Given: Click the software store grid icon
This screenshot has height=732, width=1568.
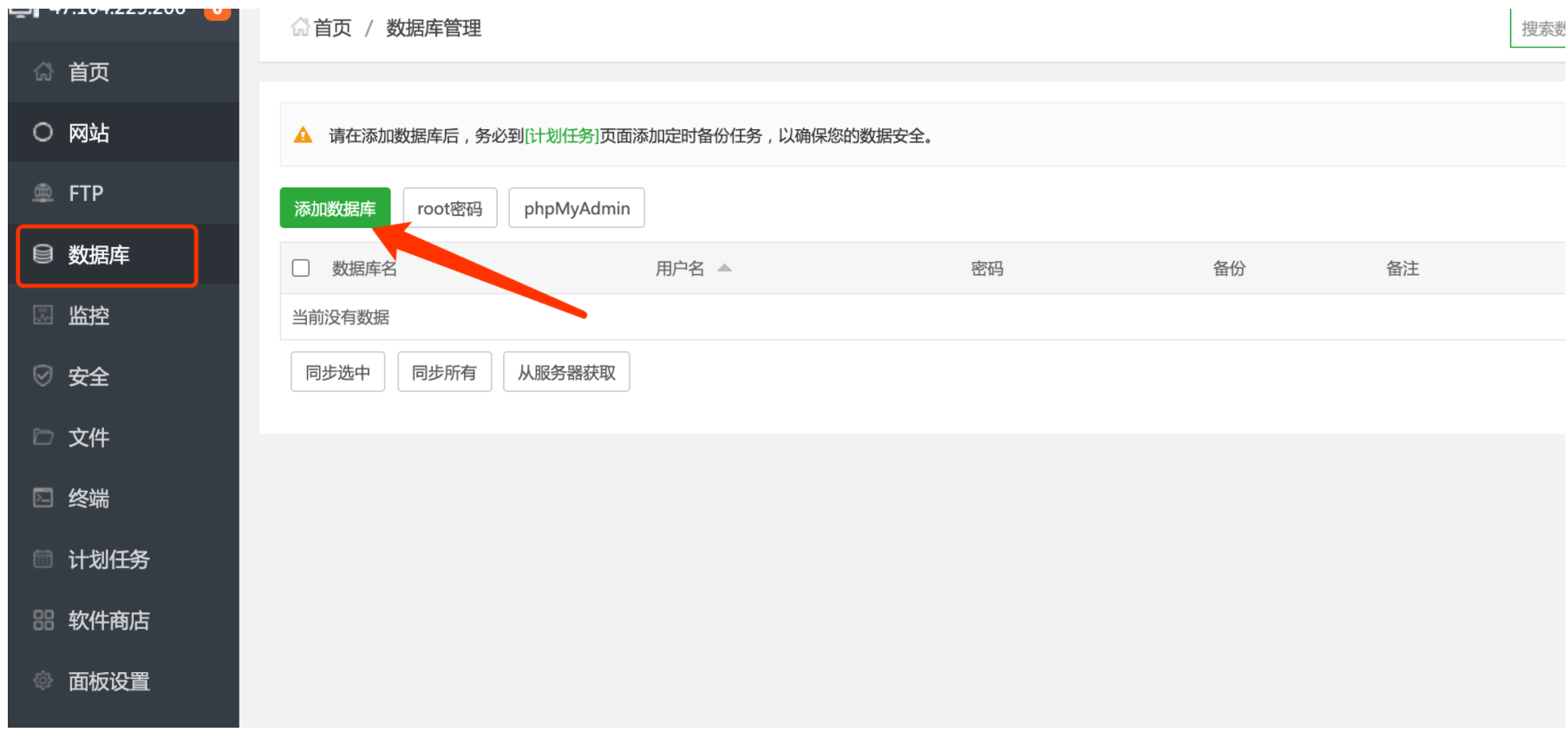Looking at the screenshot, I should pyautogui.click(x=43, y=620).
